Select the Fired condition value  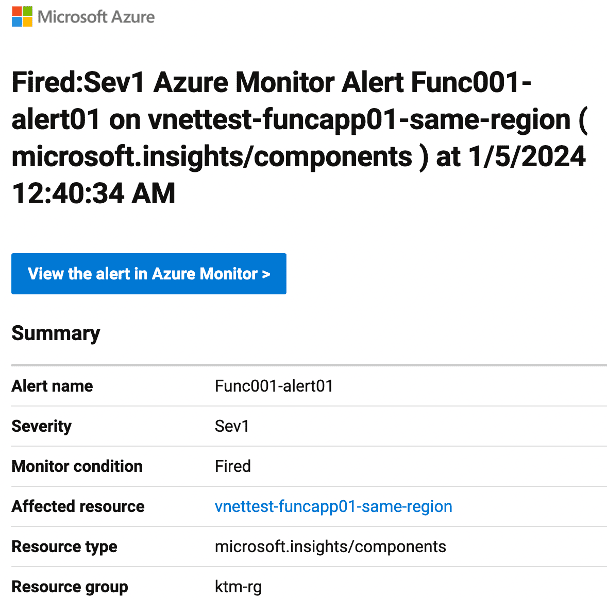(233, 466)
